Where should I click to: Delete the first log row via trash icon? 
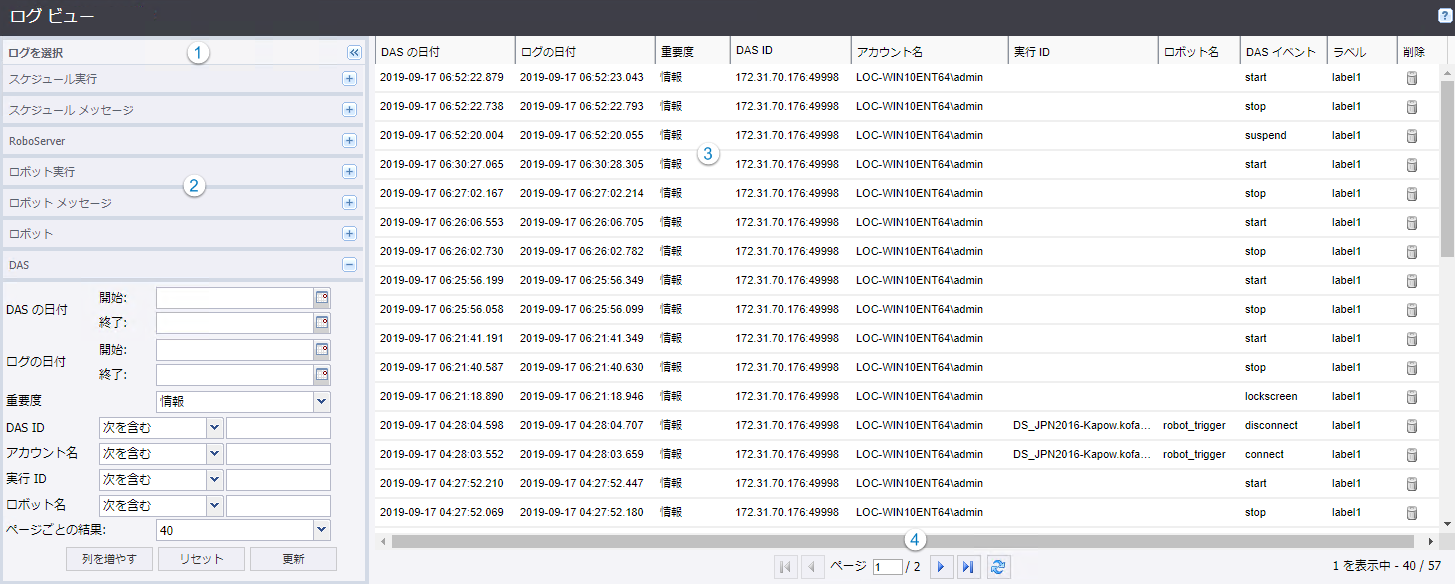coord(1412,78)
